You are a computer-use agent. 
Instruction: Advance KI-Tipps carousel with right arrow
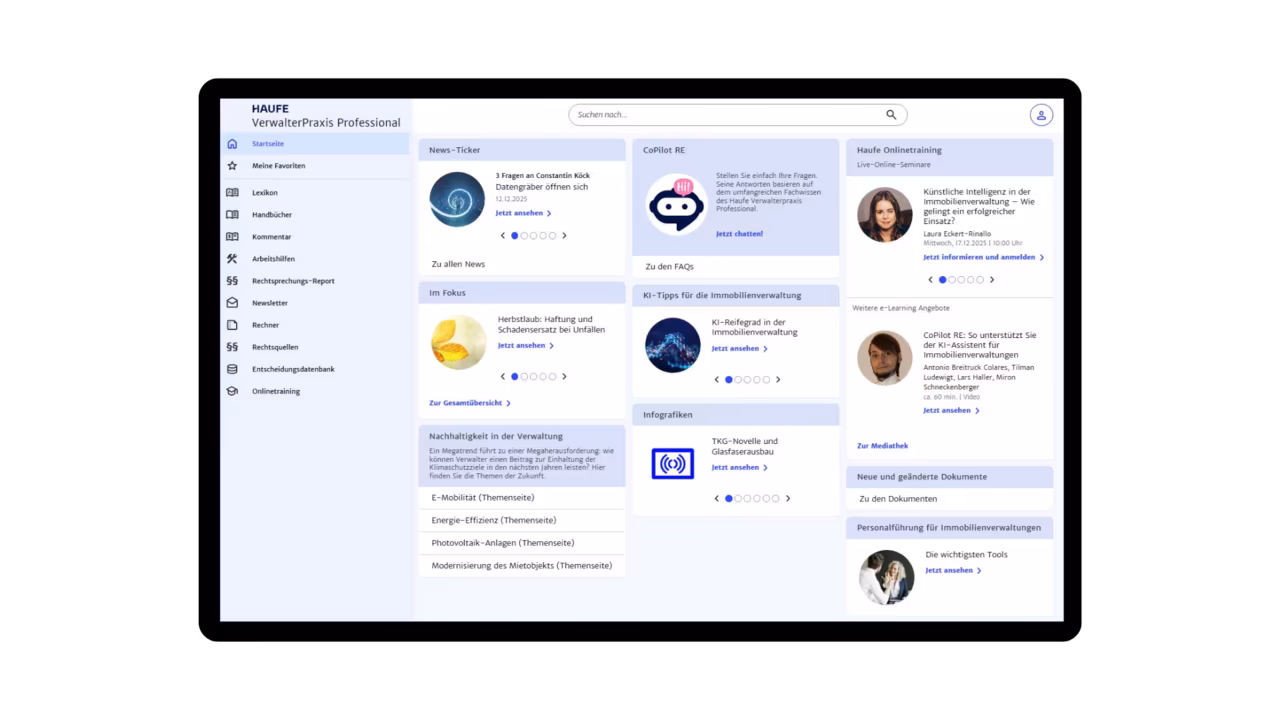tap(778, 380)
